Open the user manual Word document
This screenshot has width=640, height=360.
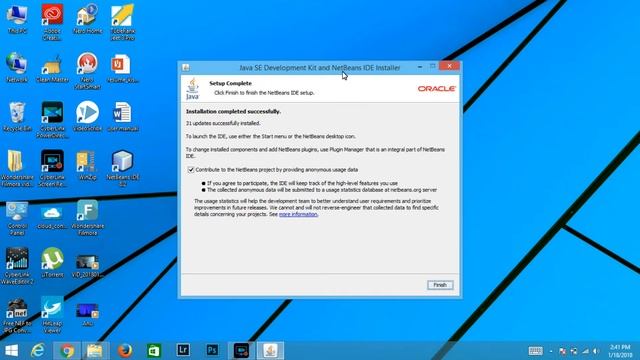(x=122, y=117)
